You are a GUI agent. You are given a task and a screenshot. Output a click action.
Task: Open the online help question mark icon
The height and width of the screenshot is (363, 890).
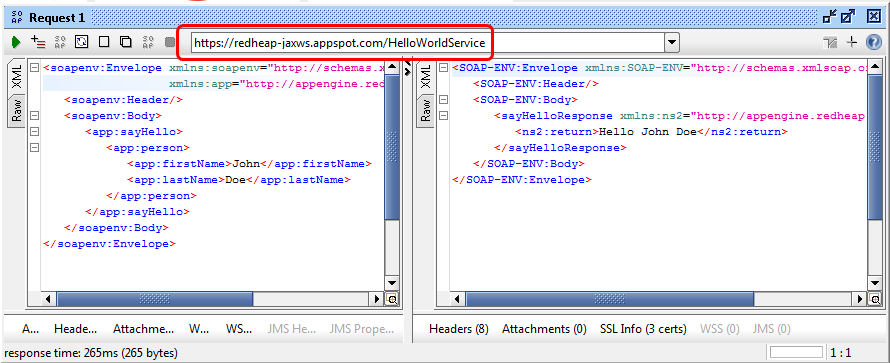pos(874,42)
